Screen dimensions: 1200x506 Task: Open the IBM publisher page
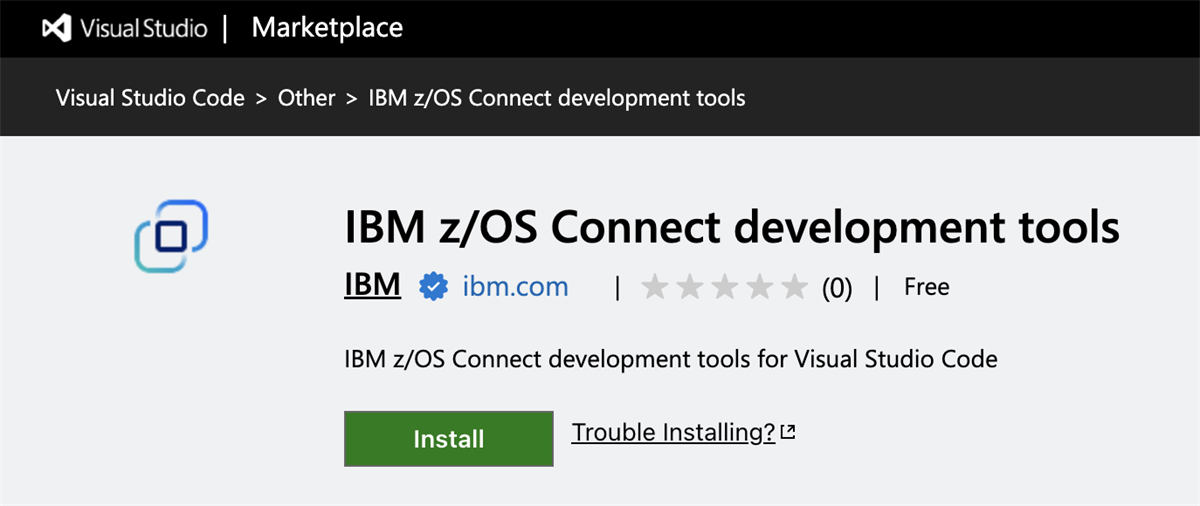coord(373,287)
